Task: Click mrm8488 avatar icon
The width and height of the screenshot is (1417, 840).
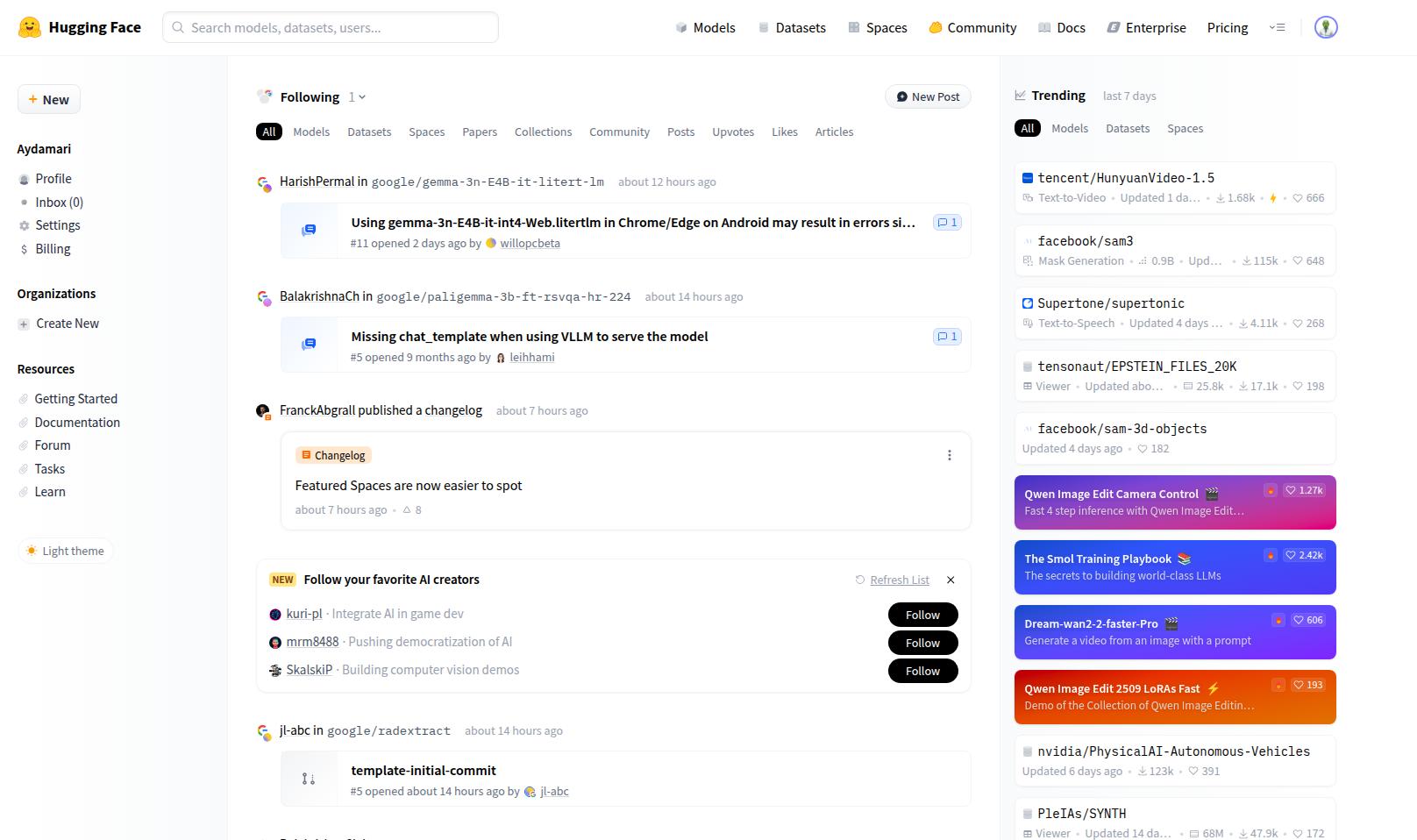Action: point(275,643)
